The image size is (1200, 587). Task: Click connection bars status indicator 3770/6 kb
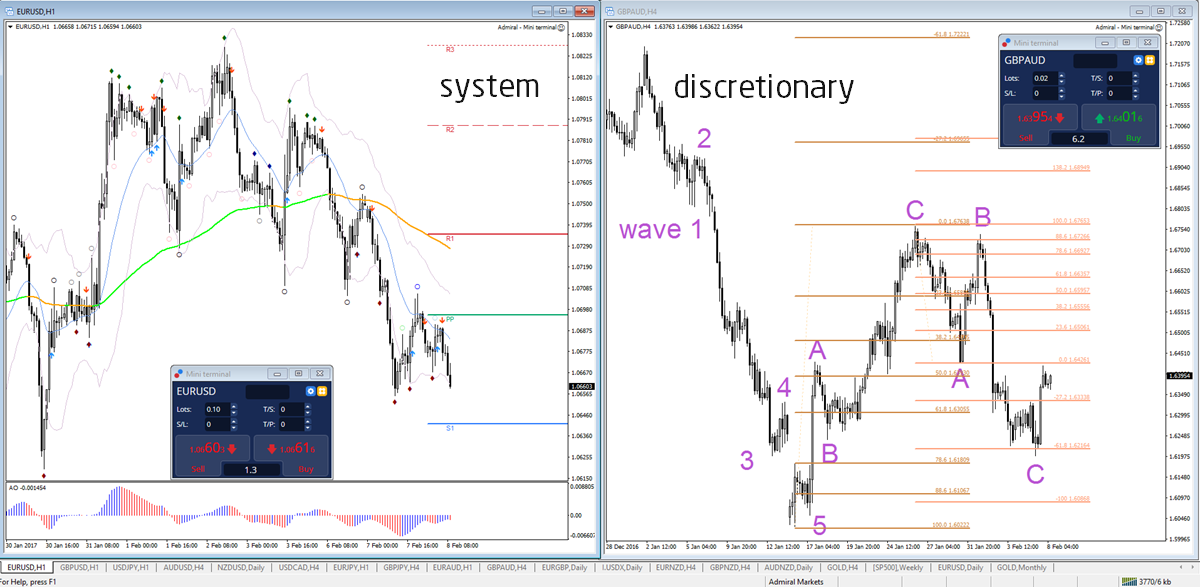1147,581
